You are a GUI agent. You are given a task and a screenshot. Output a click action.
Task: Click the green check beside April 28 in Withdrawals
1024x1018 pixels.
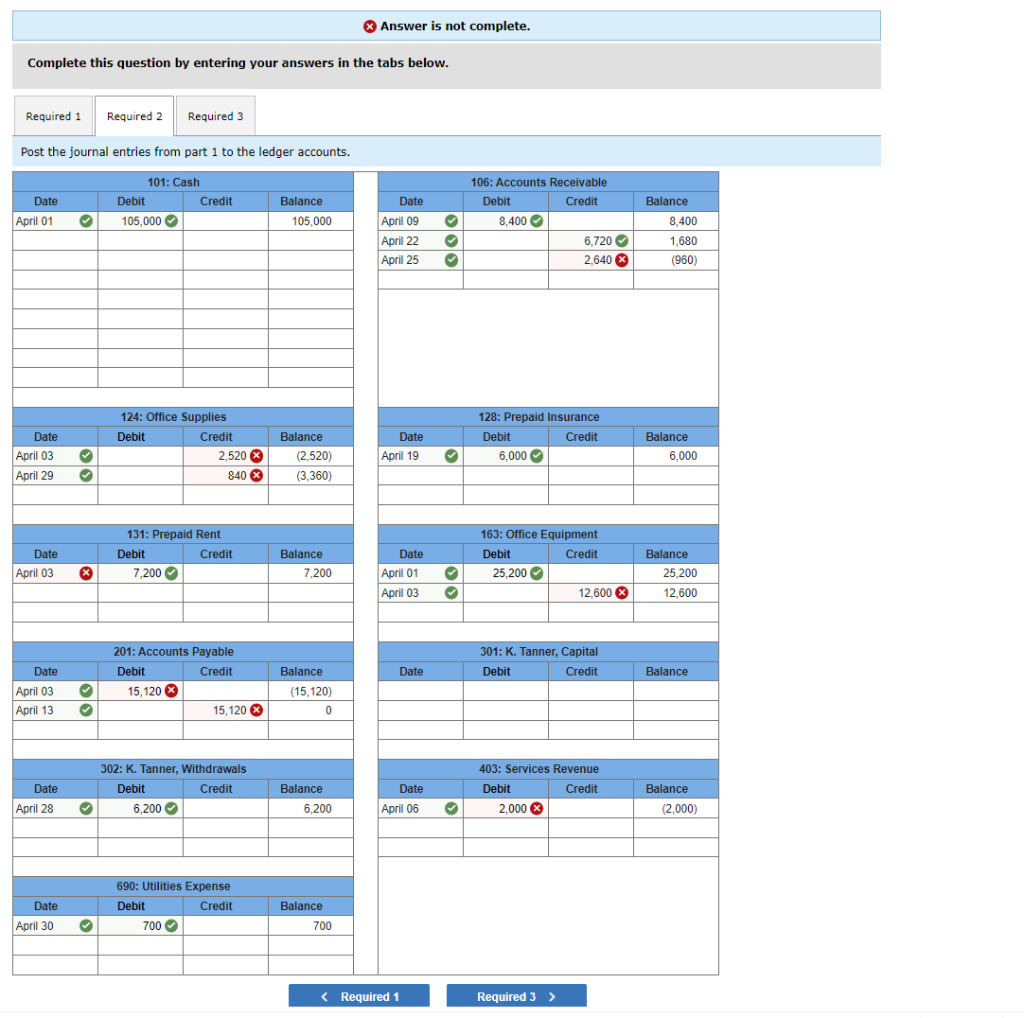click(86, 808)
